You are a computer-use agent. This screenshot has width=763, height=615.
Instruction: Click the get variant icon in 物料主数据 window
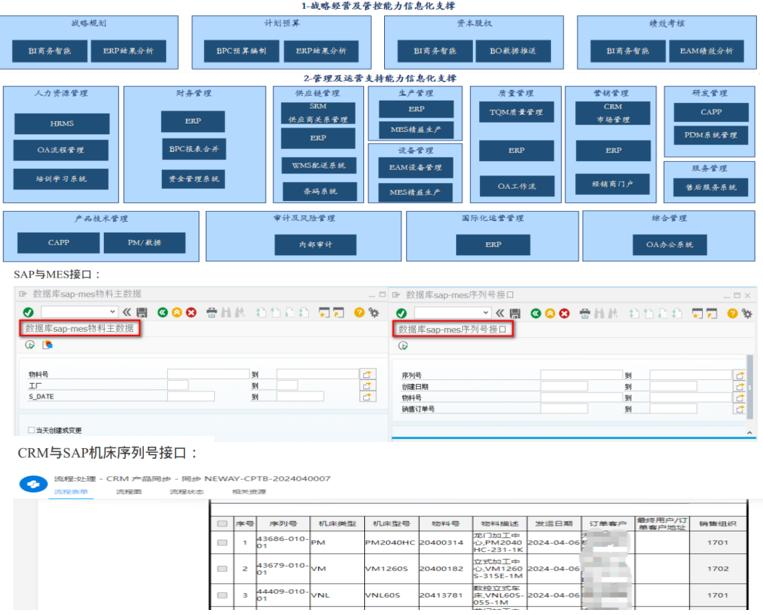pyautogui.click(x=46, y=345)
